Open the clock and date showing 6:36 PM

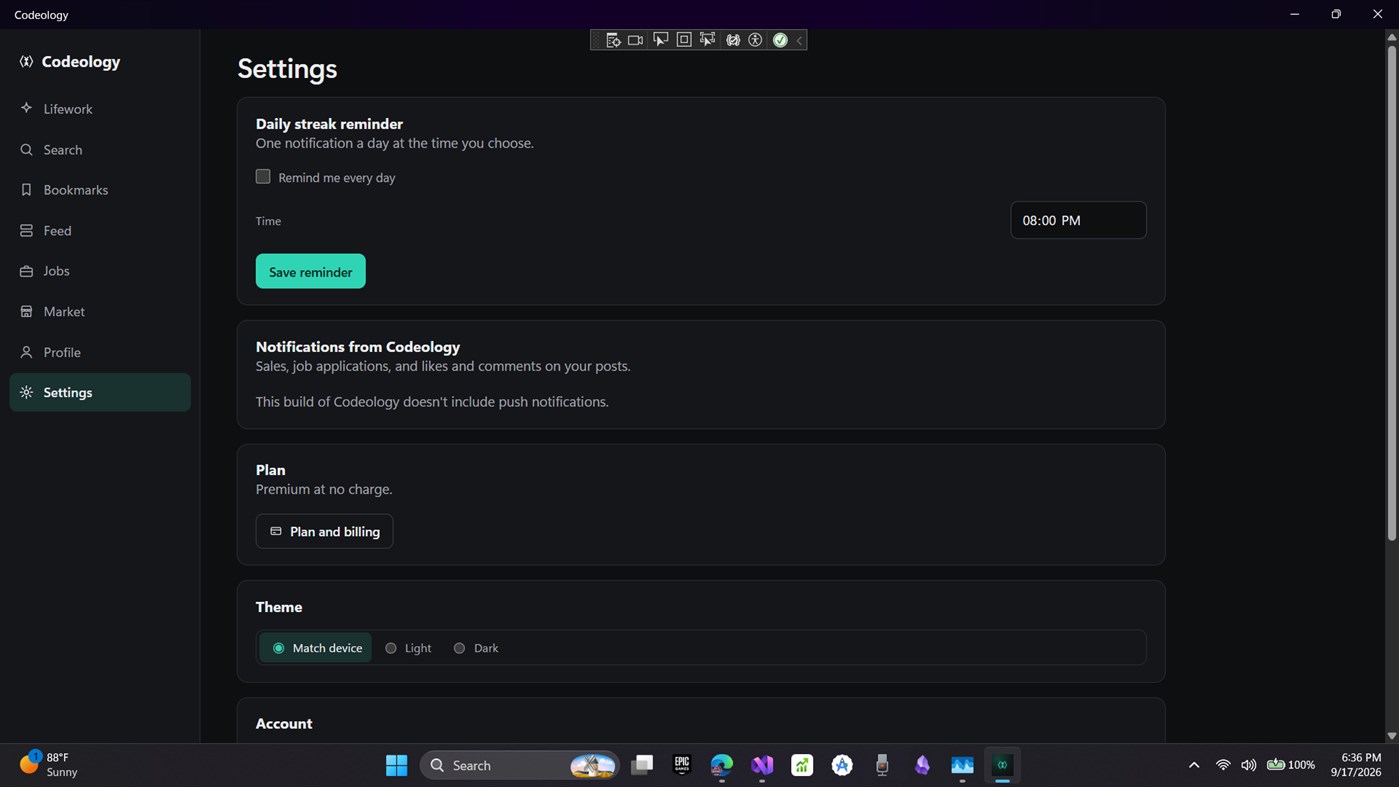1356,765
